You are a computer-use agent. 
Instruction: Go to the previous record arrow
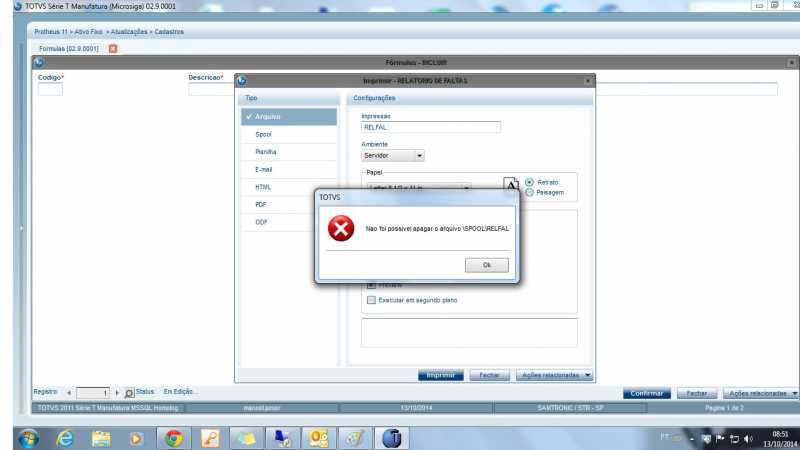point(69,393)
